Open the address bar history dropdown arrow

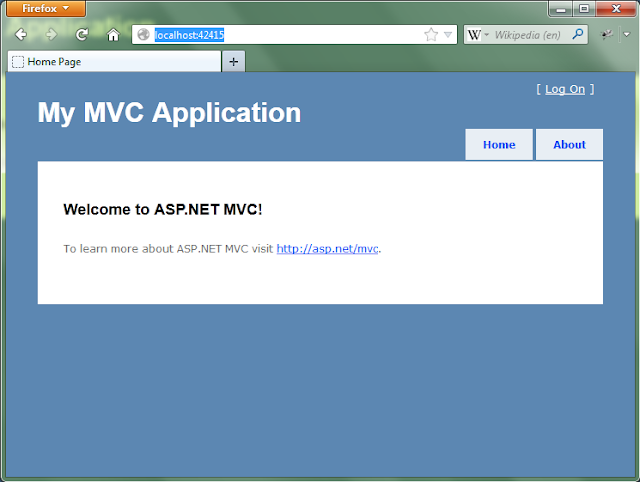pyautogui.click(x=448, y=35)
